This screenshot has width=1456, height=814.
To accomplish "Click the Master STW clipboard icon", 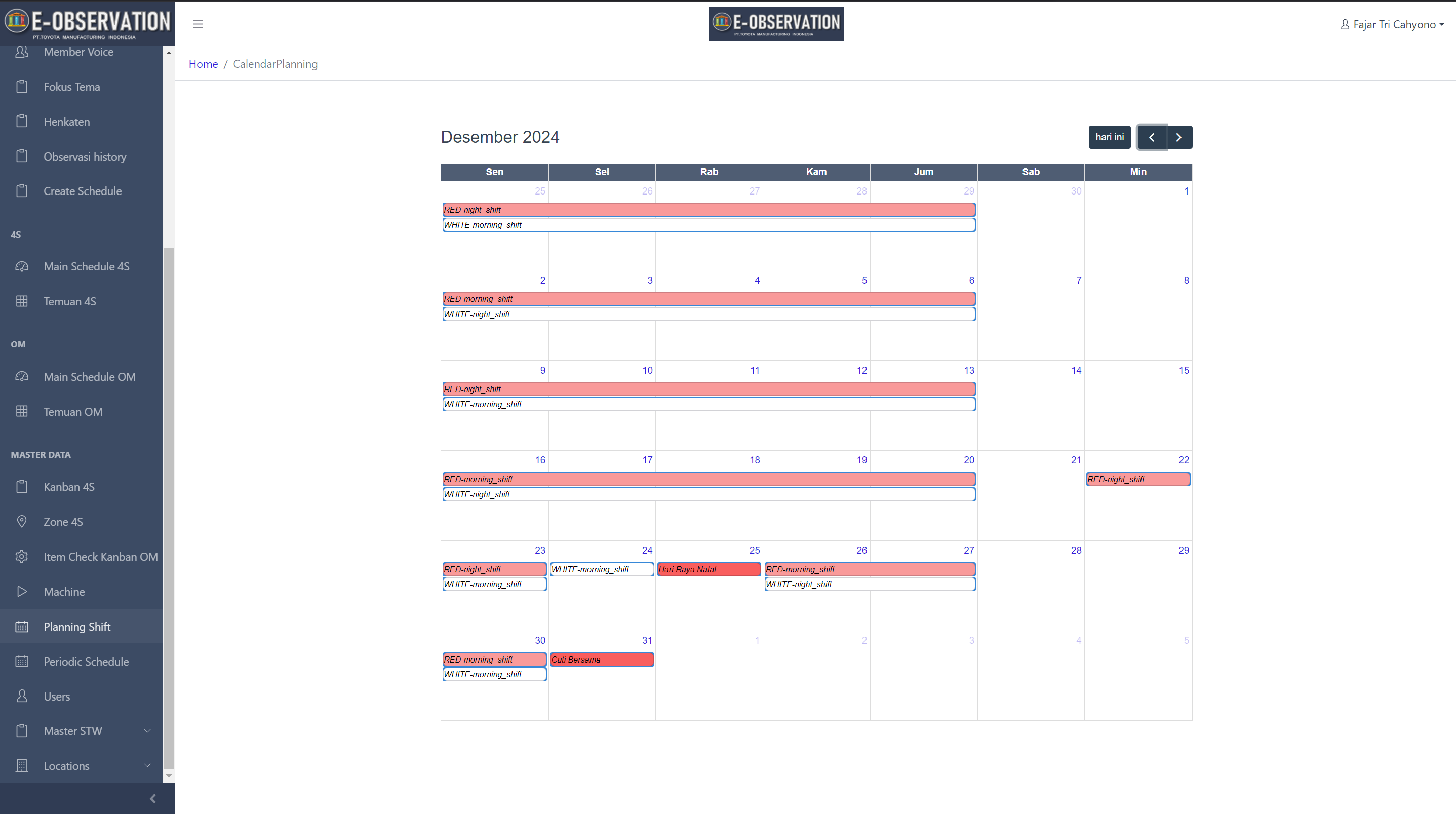I will pyautogui.click(x=21, y=731).
